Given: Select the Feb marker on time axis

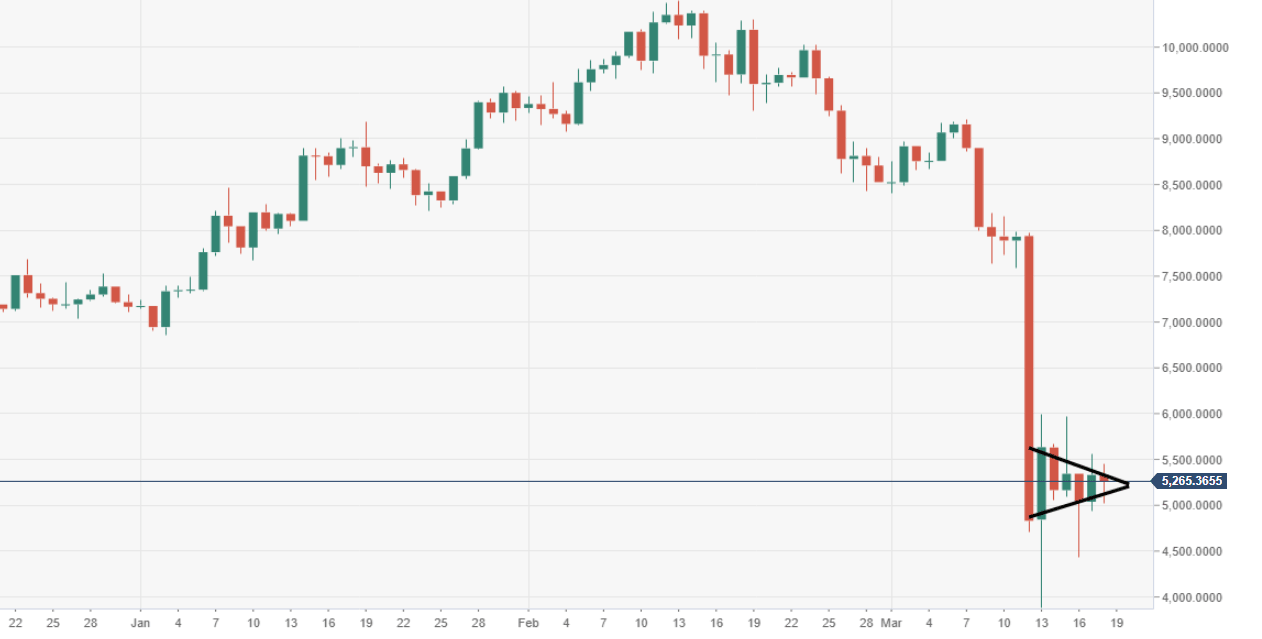Looking at the screenshot, I should coord(529,622).
